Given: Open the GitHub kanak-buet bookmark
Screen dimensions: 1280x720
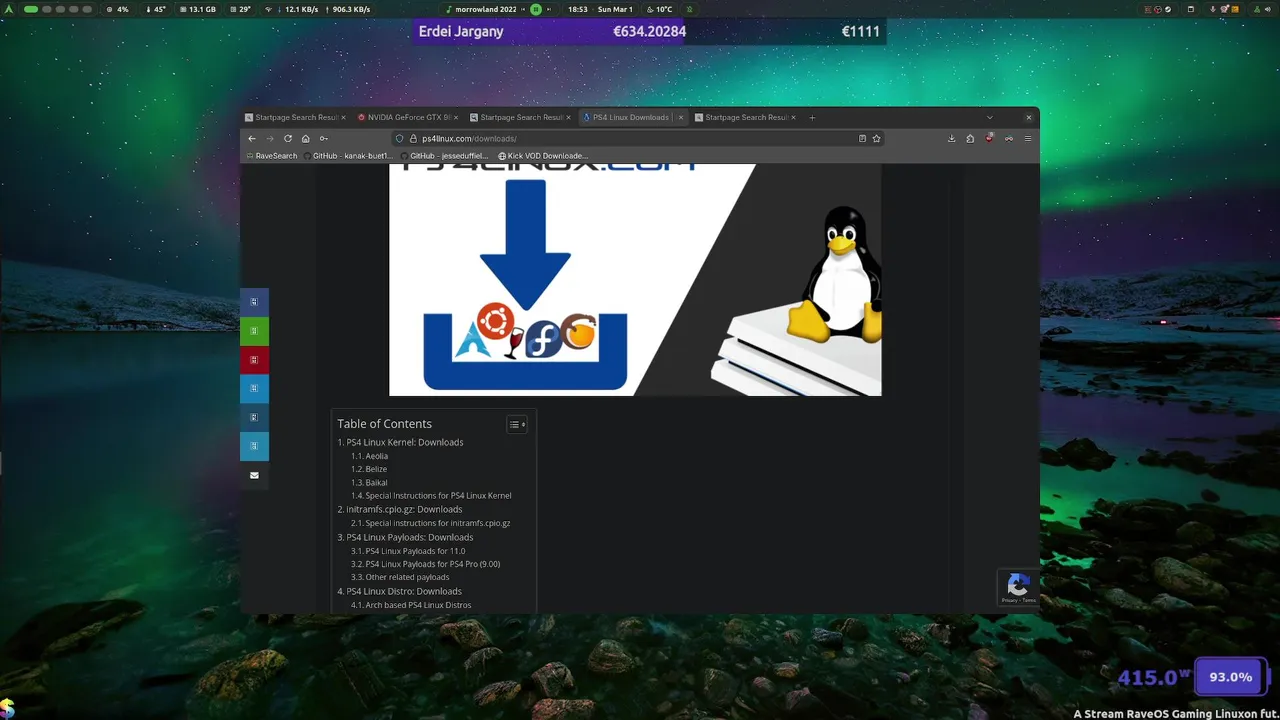Looking at the screenshot, I should pos(347,156).
